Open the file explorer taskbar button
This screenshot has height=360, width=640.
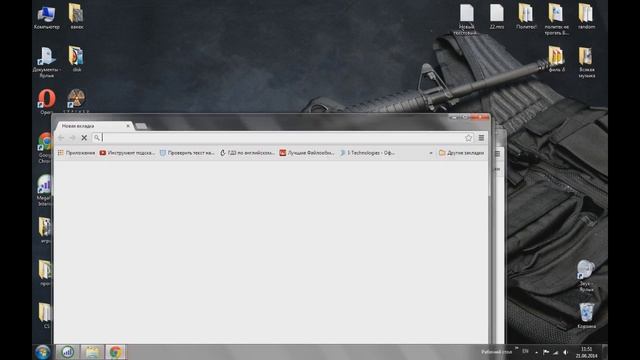pos(92,352)
